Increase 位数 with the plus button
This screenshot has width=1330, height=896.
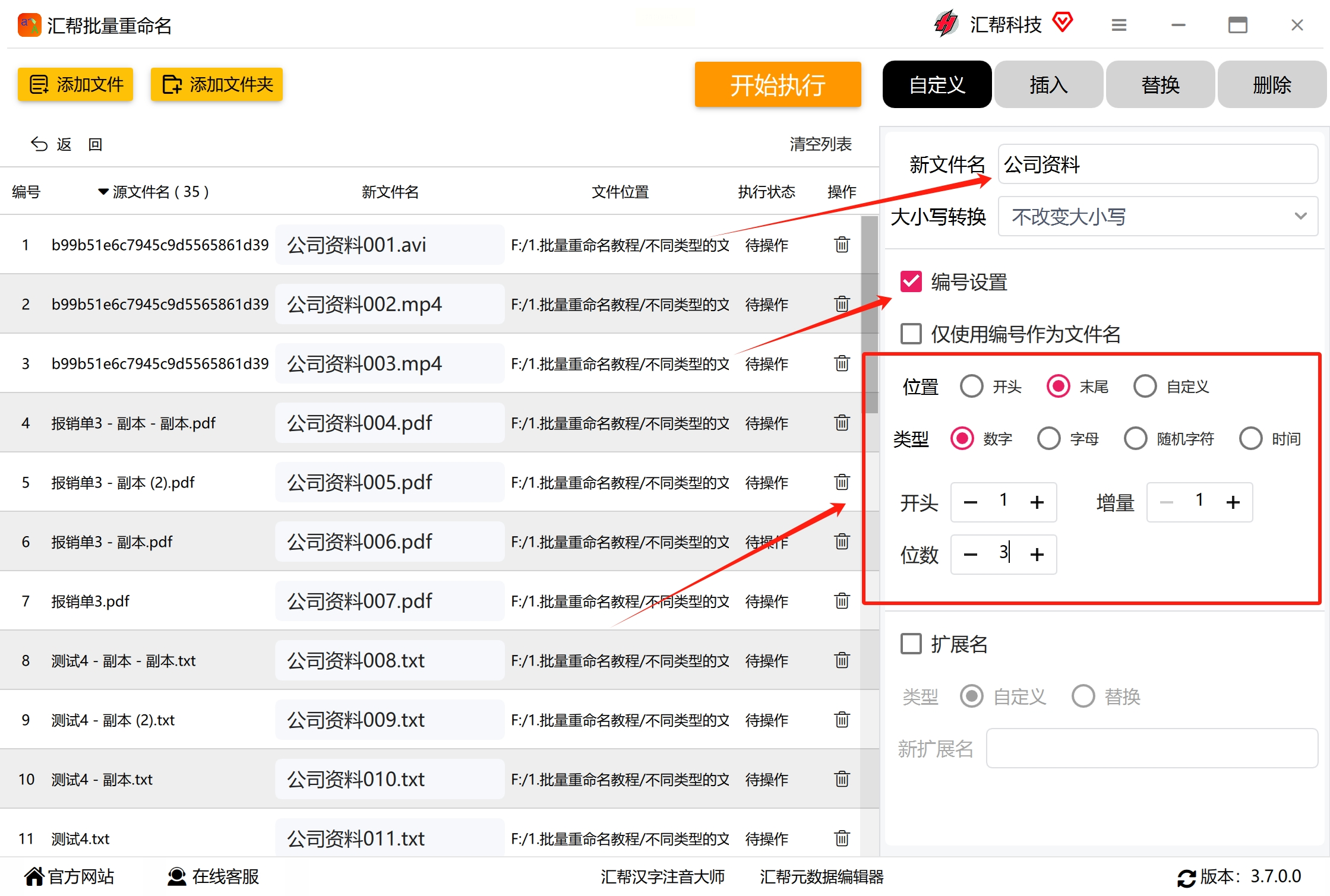click(x=1037, y=555)
